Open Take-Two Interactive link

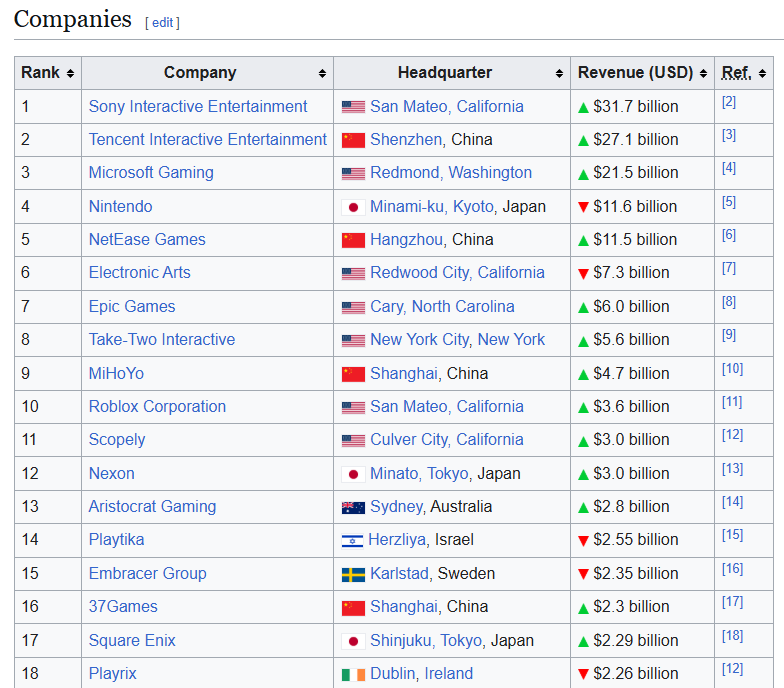tap(162, 340)
